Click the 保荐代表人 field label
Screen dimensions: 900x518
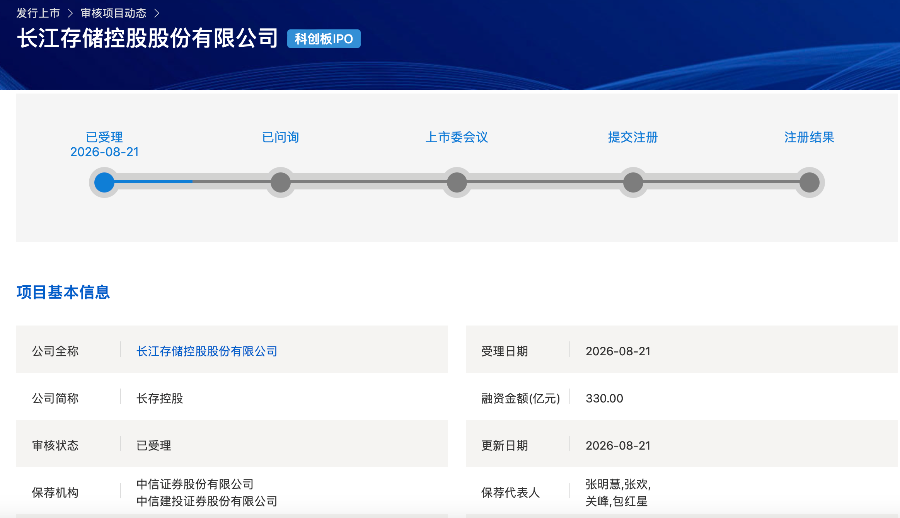[x=510, y=492]
